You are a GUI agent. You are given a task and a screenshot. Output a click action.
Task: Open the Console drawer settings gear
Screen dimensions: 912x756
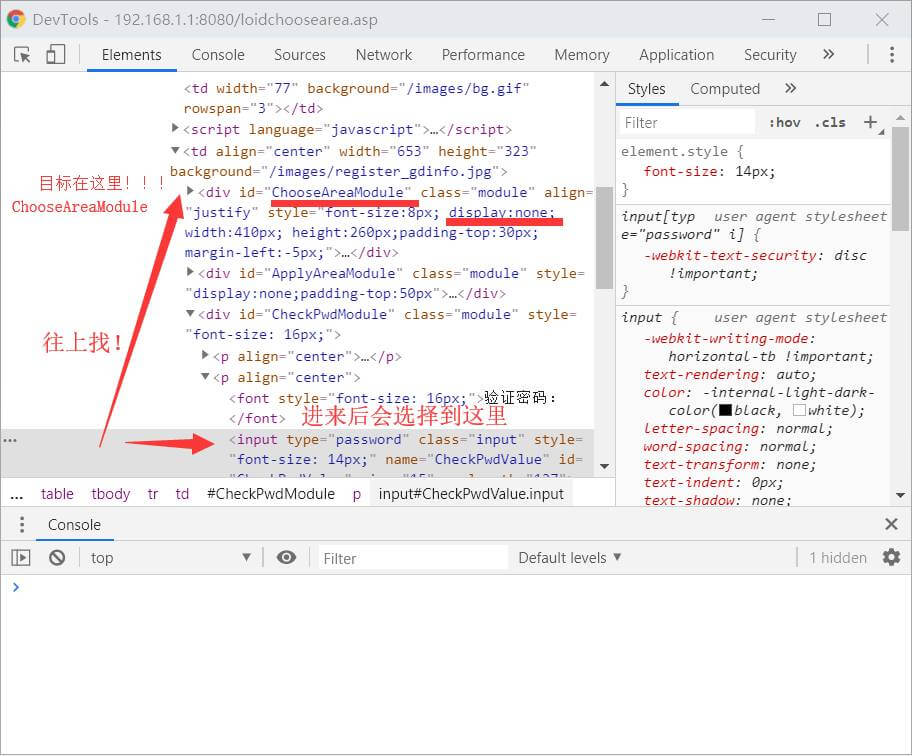(892, 557)
